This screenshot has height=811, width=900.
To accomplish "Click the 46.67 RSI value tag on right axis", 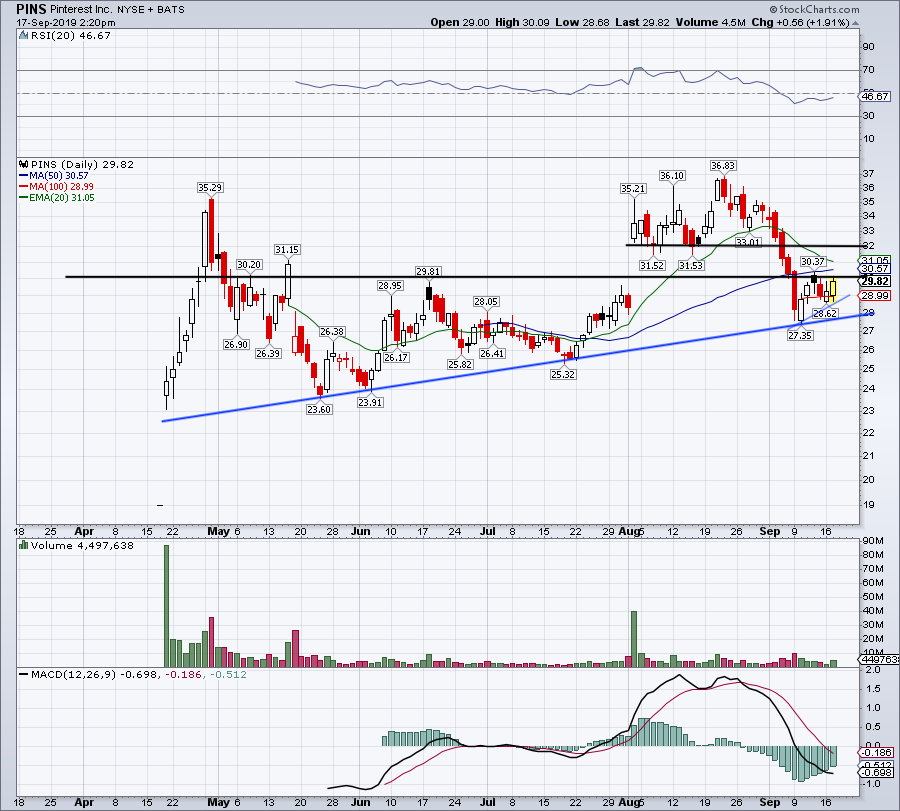I will pyautogui.click(x=875, y=96).
